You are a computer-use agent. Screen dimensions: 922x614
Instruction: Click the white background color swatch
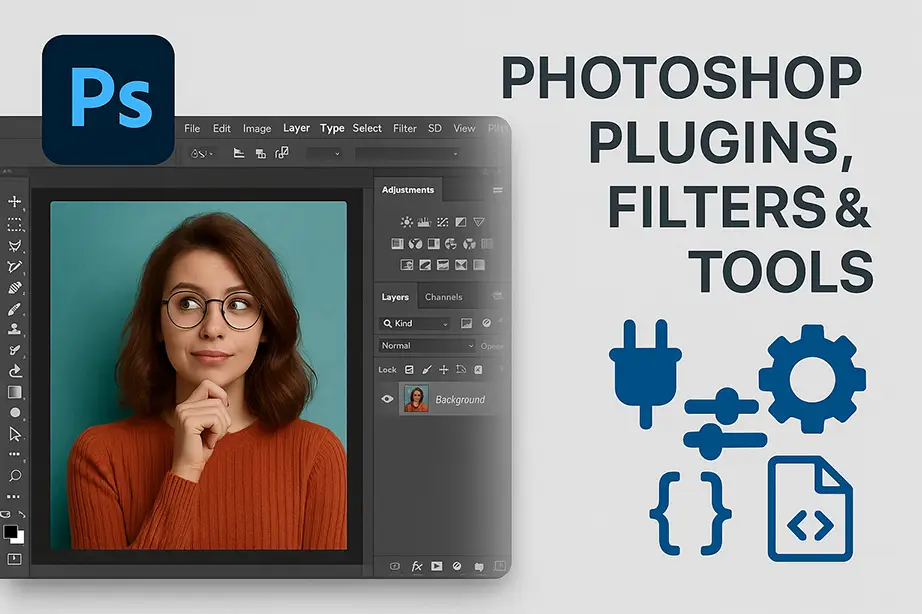(x=21, y=539)
